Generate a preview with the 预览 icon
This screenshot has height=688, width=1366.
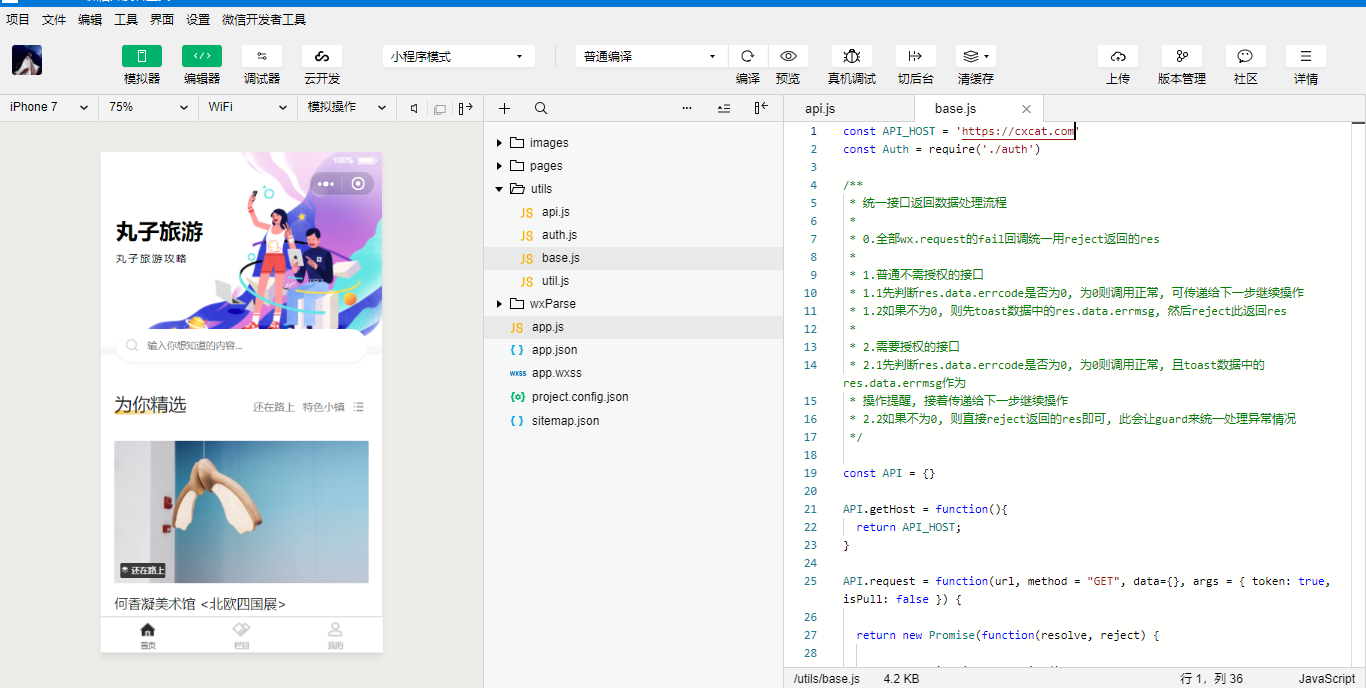tap(788, 56)
